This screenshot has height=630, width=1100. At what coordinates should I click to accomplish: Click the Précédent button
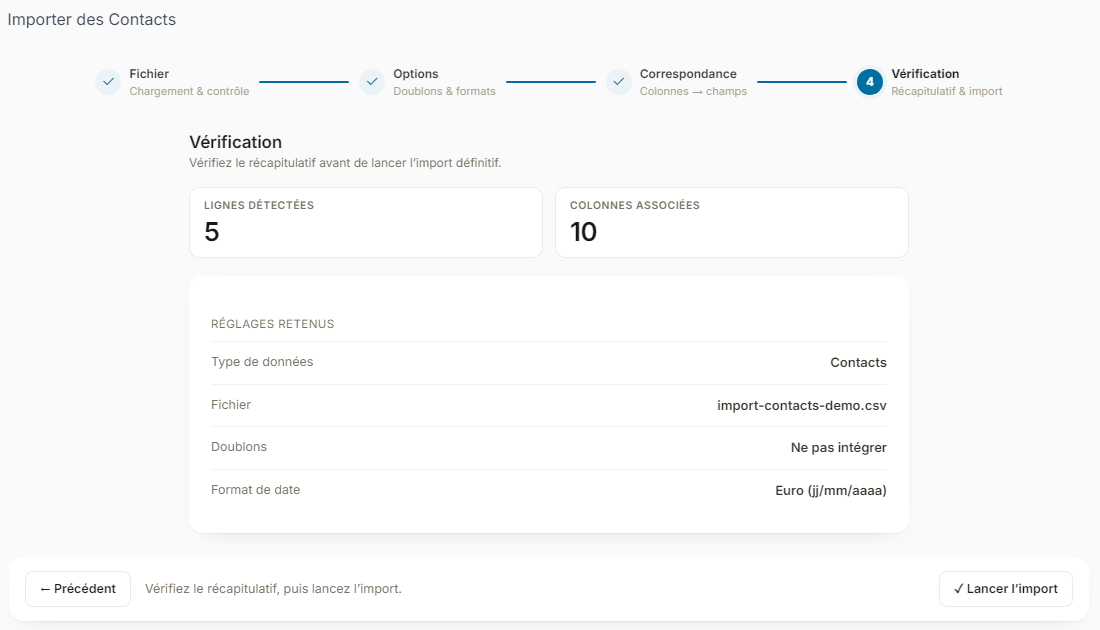click(78, 589)
